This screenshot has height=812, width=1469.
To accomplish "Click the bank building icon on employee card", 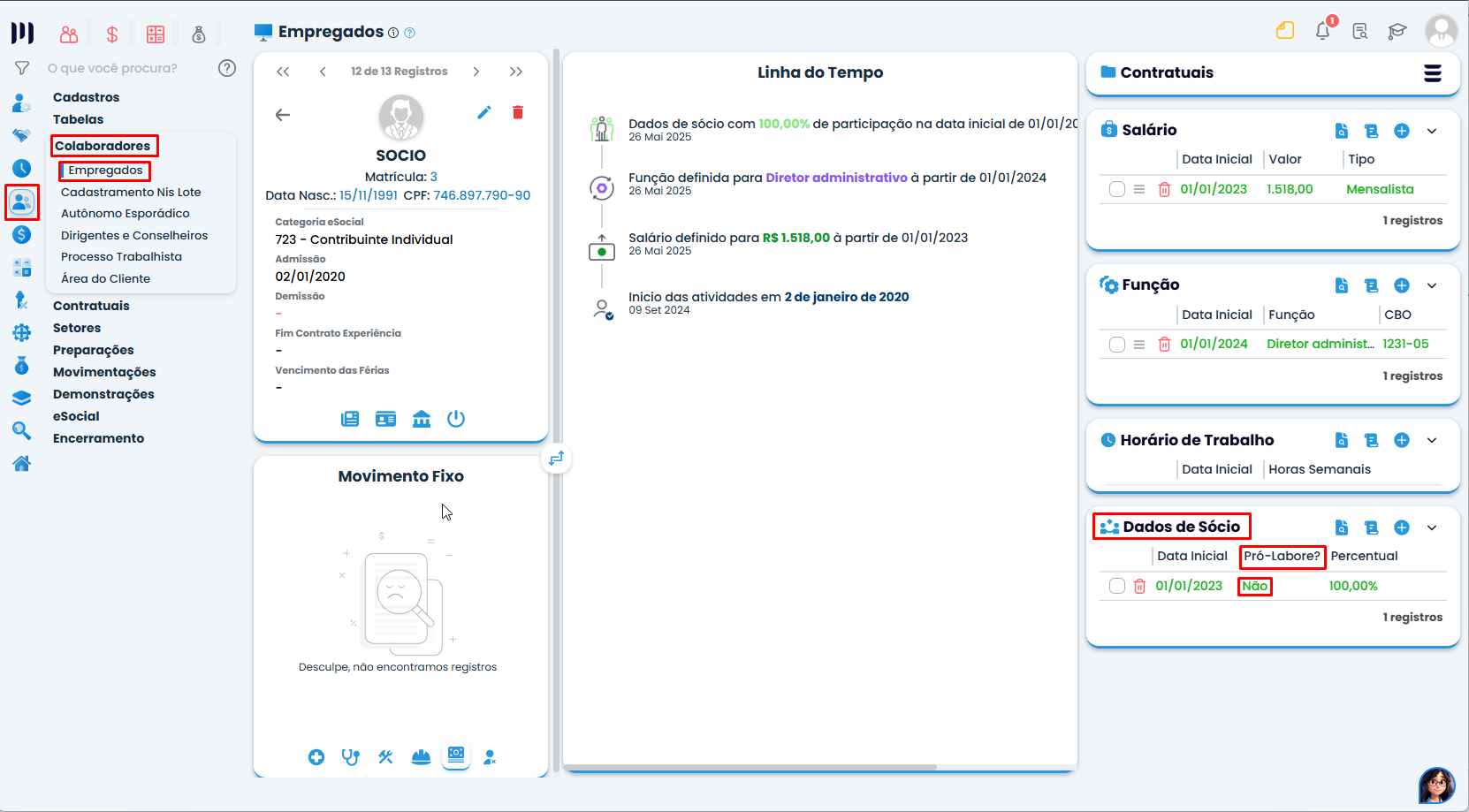I will point(422,419).
